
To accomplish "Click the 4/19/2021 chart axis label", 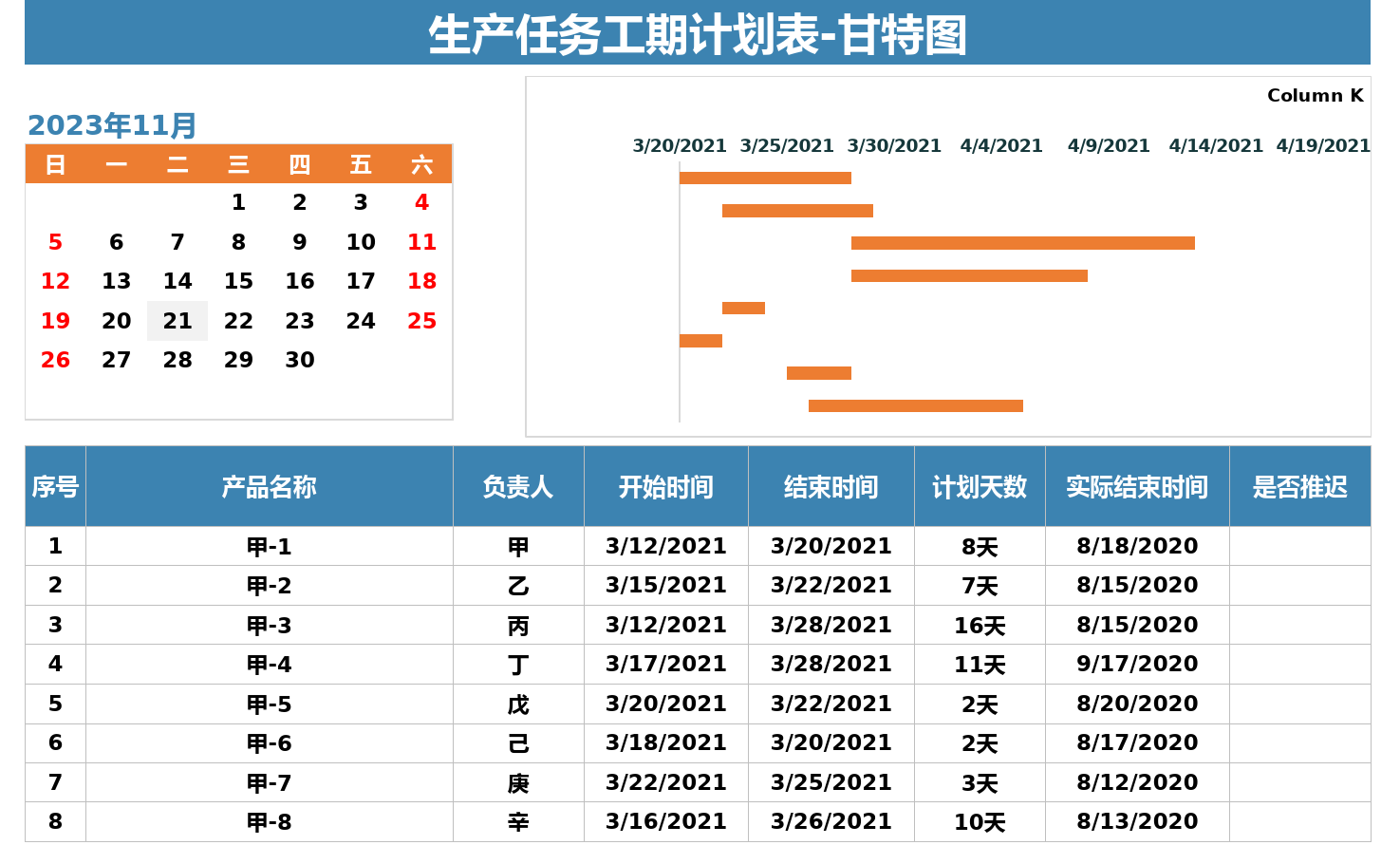I will click(x=1323, y=145).
